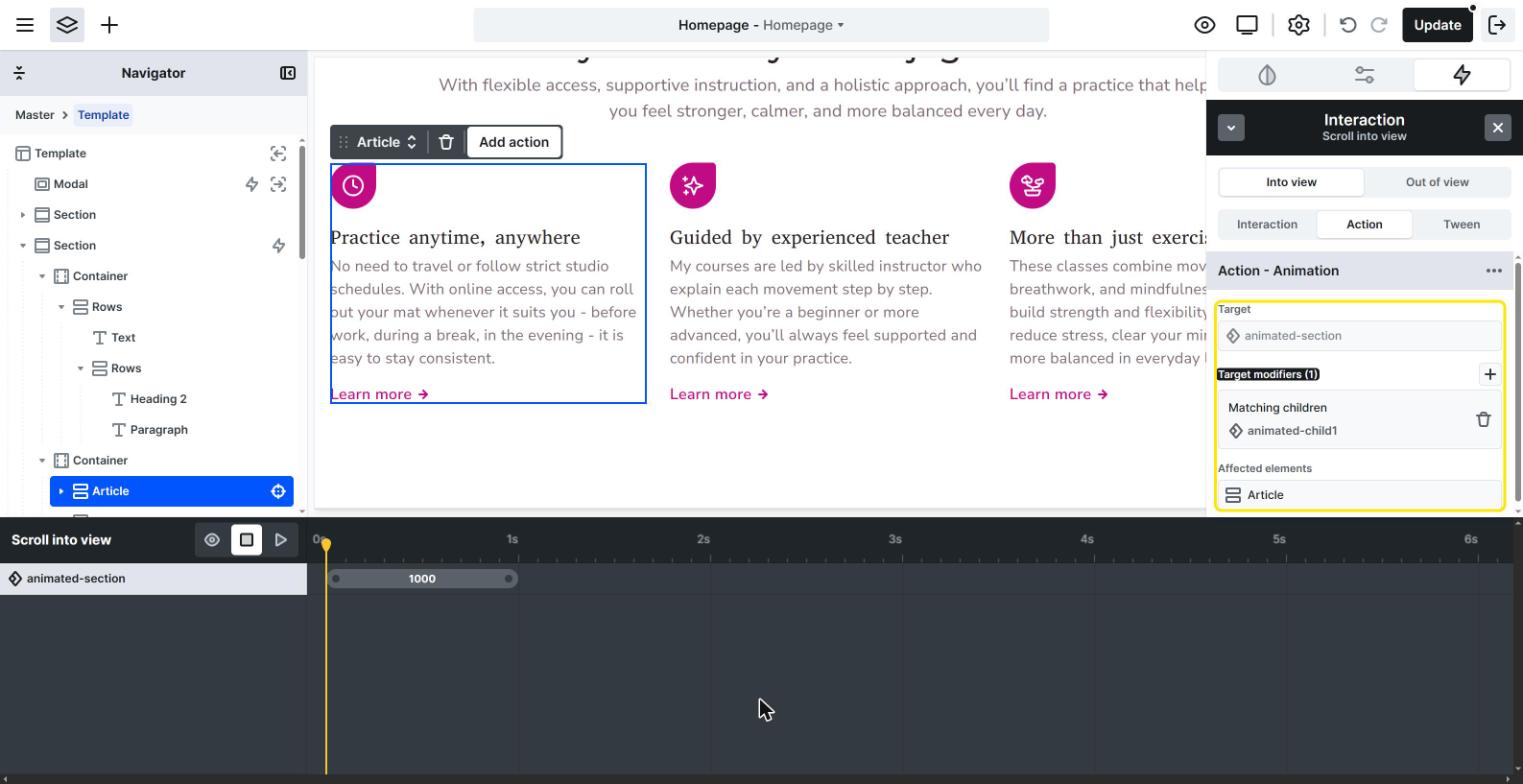Open the Homepage page selector dropdown

click(x=761, y=25)
